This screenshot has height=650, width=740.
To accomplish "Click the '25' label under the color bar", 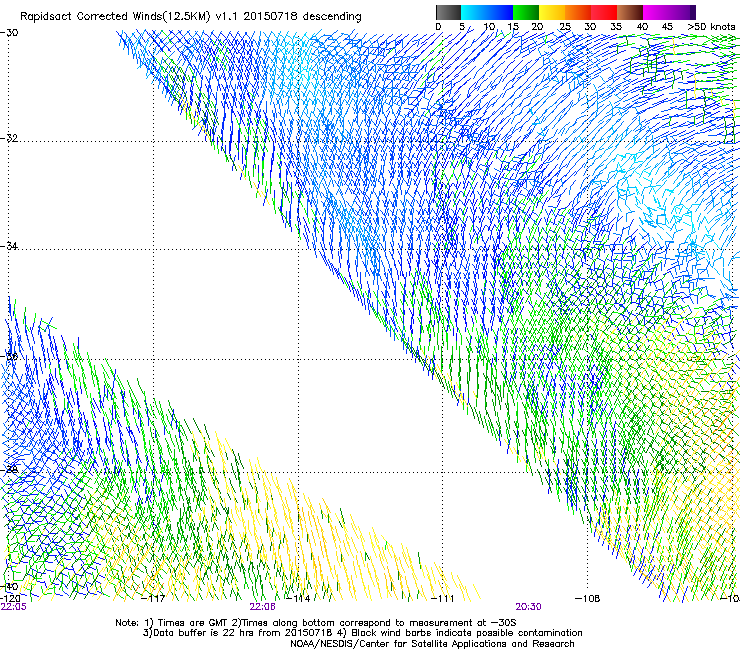I will coord(565,26).
